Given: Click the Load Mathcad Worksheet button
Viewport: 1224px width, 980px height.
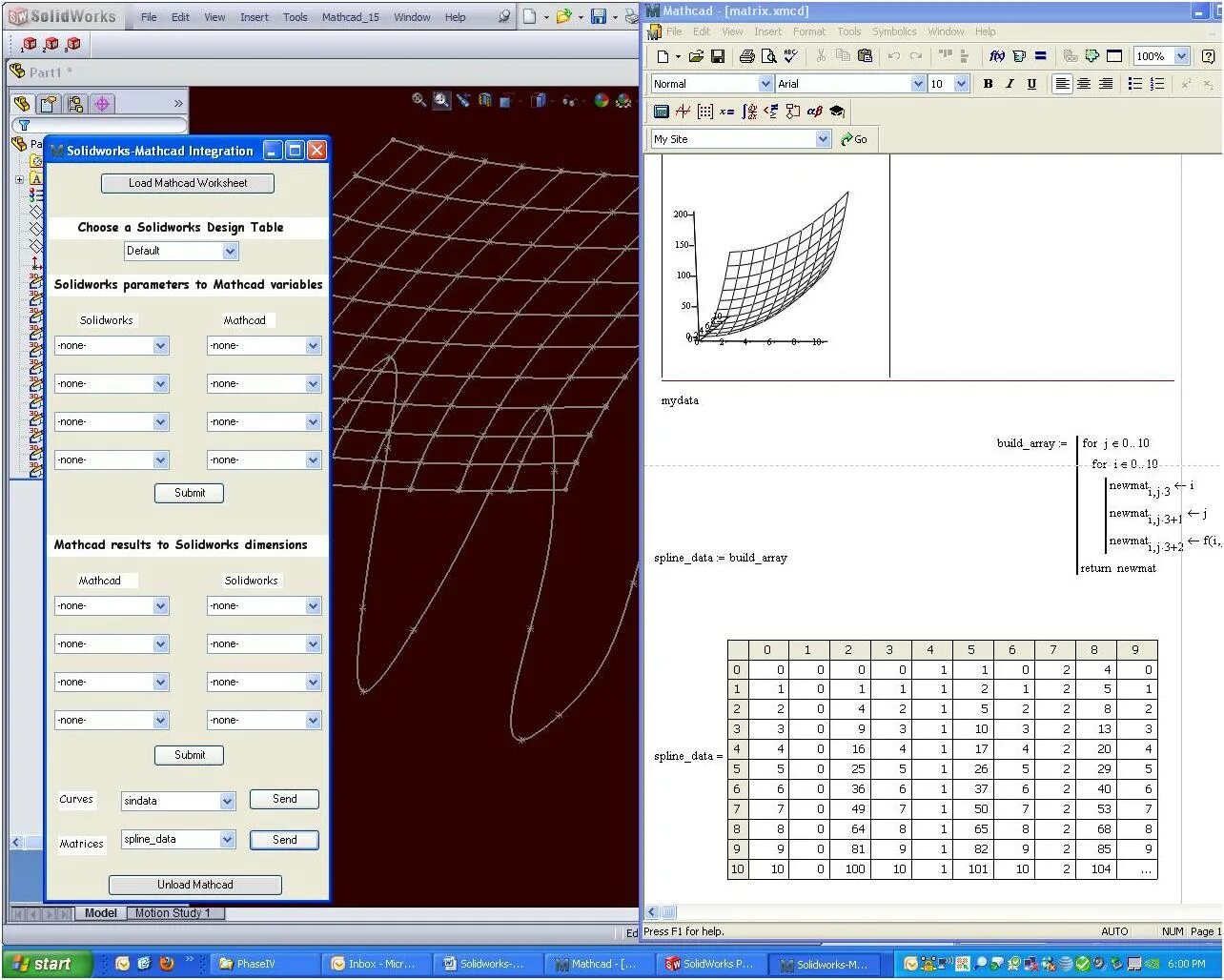Looking at the screenshot, I should coord(188,183).
